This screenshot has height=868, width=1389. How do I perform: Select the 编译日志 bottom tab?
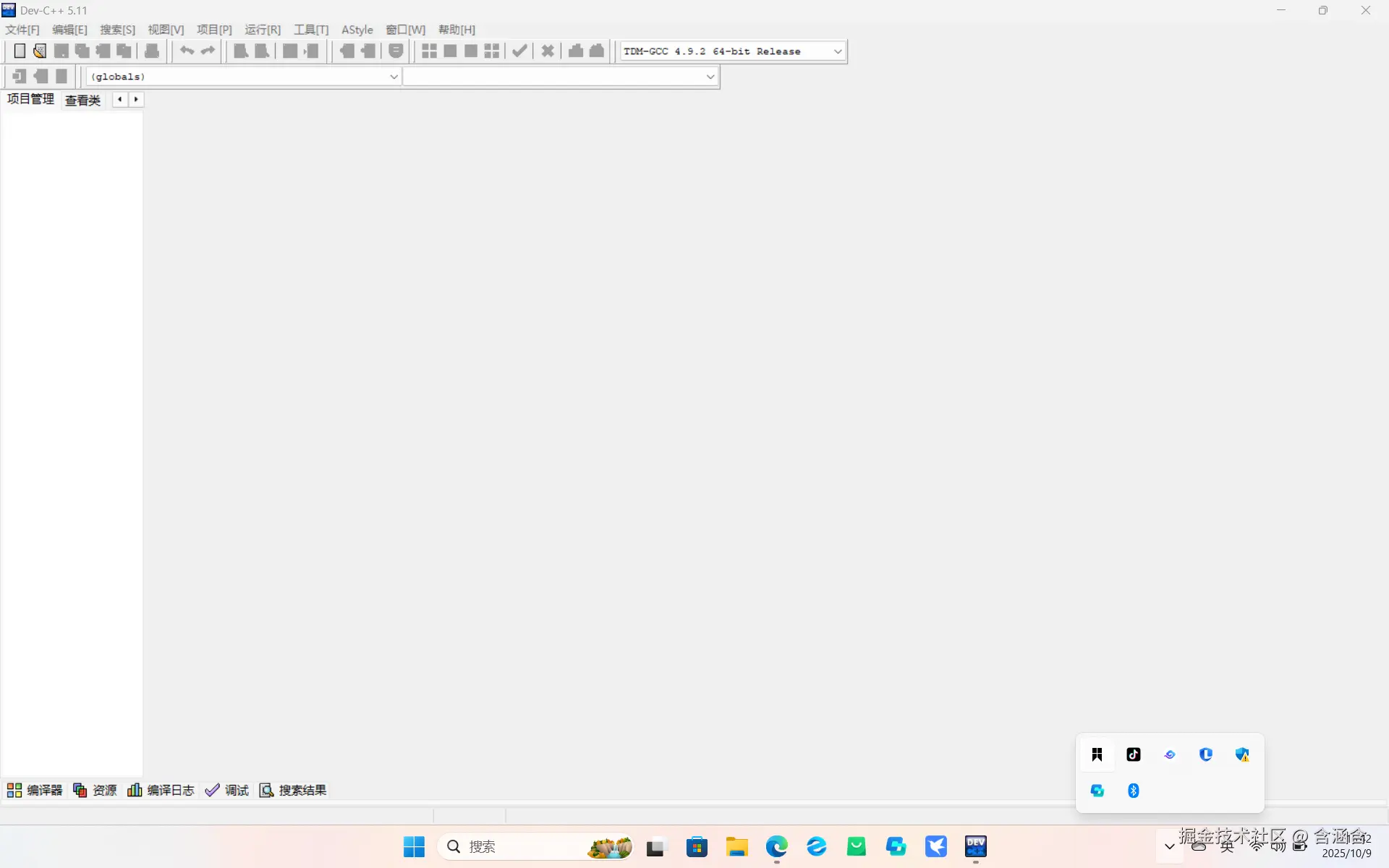(x=161, y=790)
